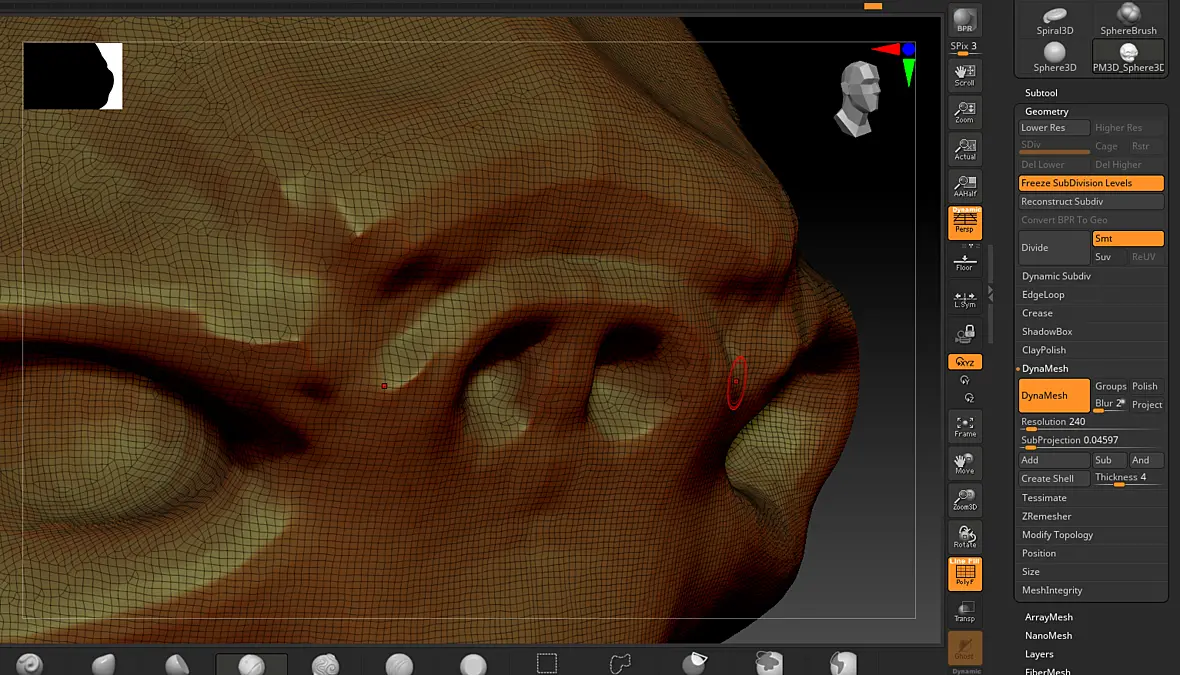Select the lasso selection brush

[x=621, y=664]
